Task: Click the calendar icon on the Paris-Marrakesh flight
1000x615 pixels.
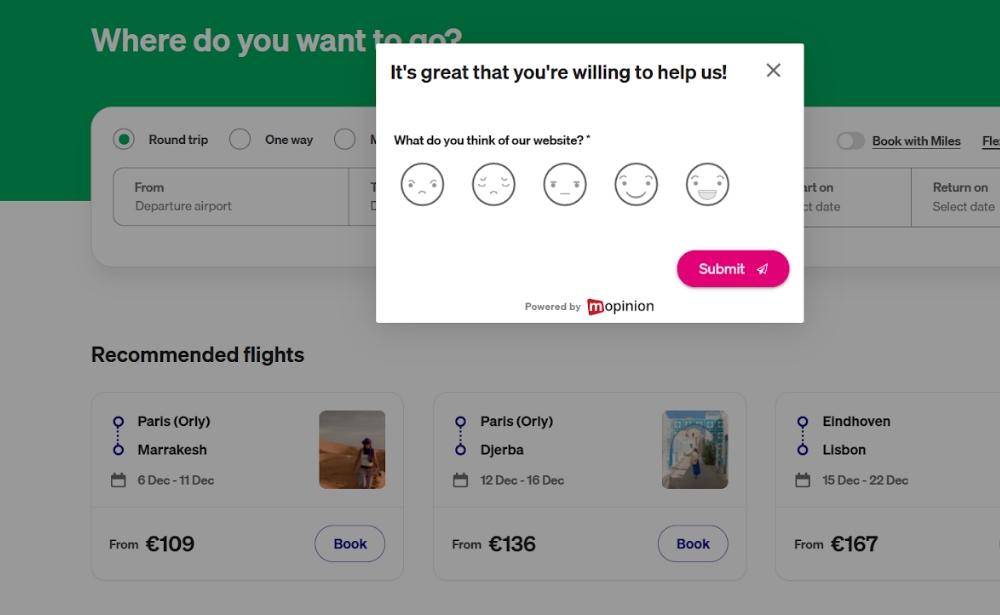Action: [x=118, y=480]
